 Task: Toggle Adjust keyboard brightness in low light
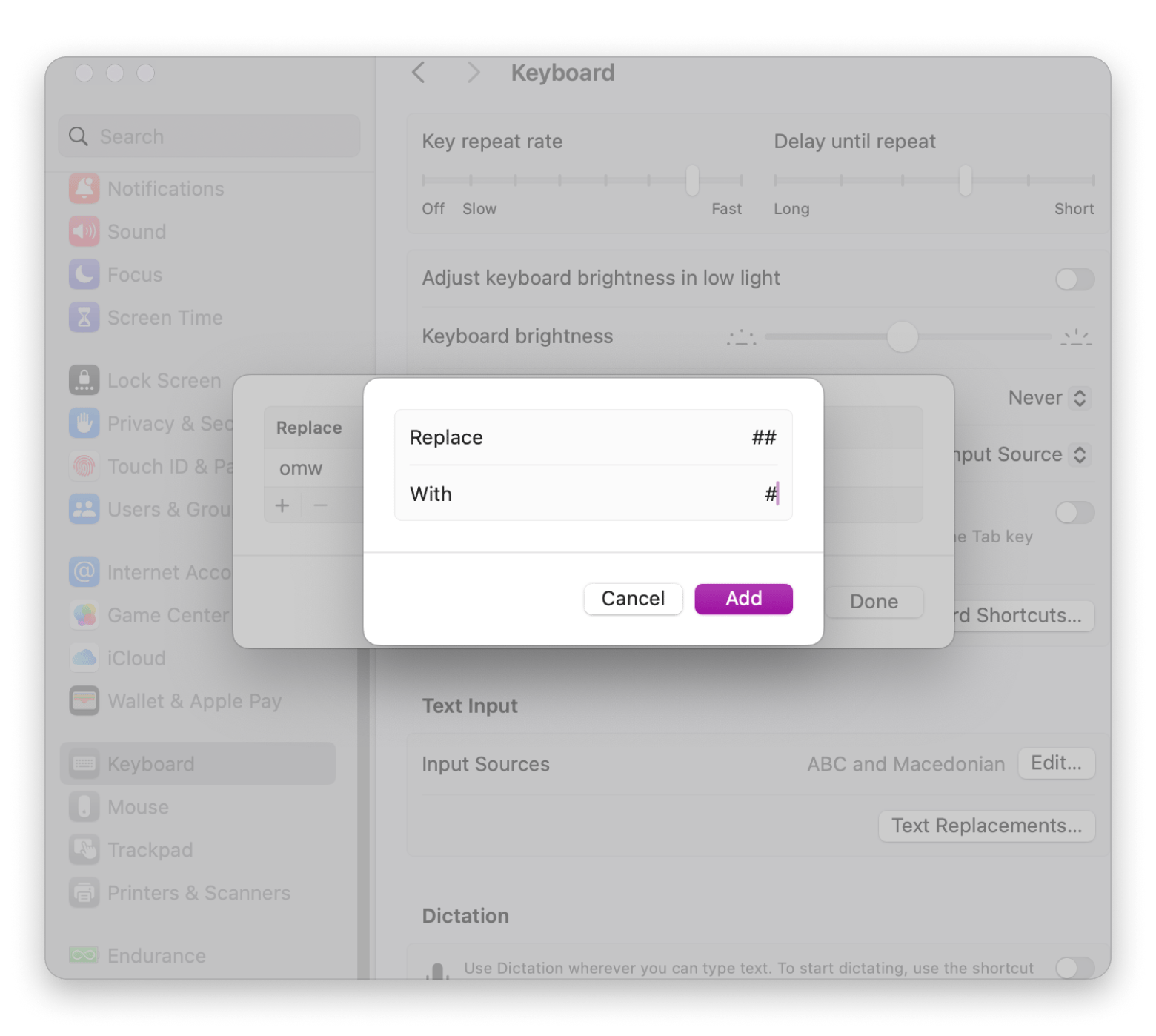pyautogui.click(x=1074, y=279)
